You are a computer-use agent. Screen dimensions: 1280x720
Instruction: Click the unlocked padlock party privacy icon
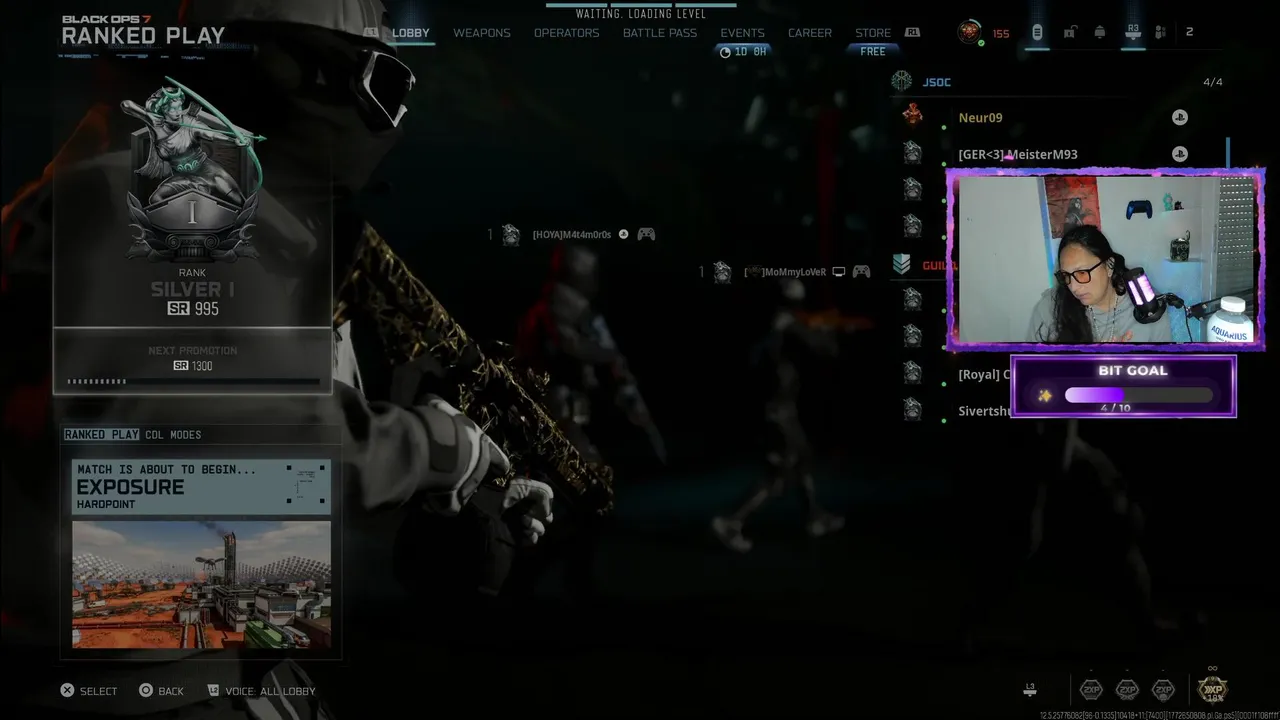tap(1069, 33)
